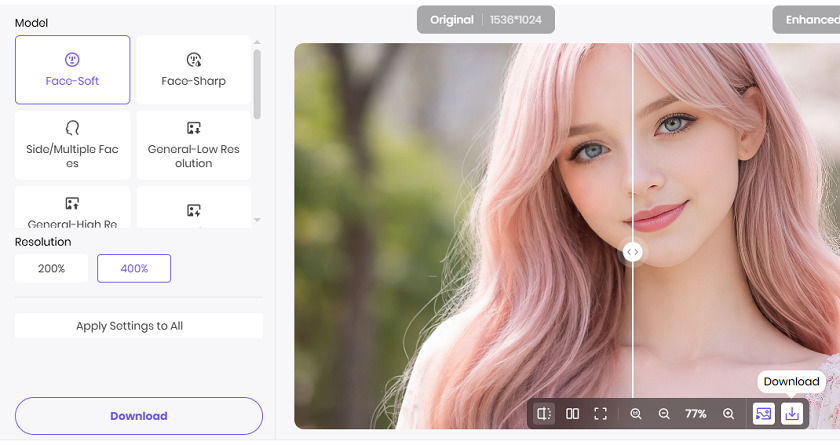The image size is (840, 445).
Task: Pick the General-High Resolution model
Action: 72,211
